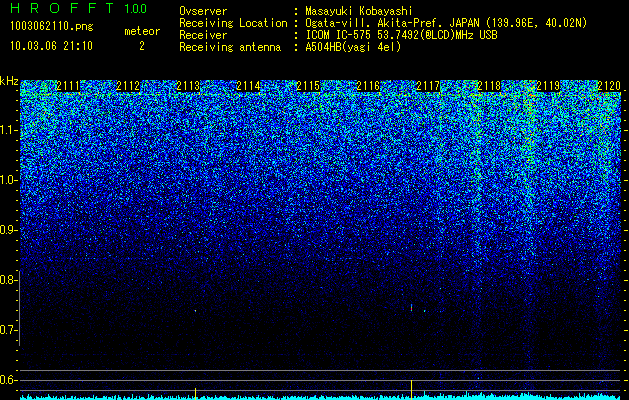Click observer name Masayuki Kobayashi

[x=359, y=12]
